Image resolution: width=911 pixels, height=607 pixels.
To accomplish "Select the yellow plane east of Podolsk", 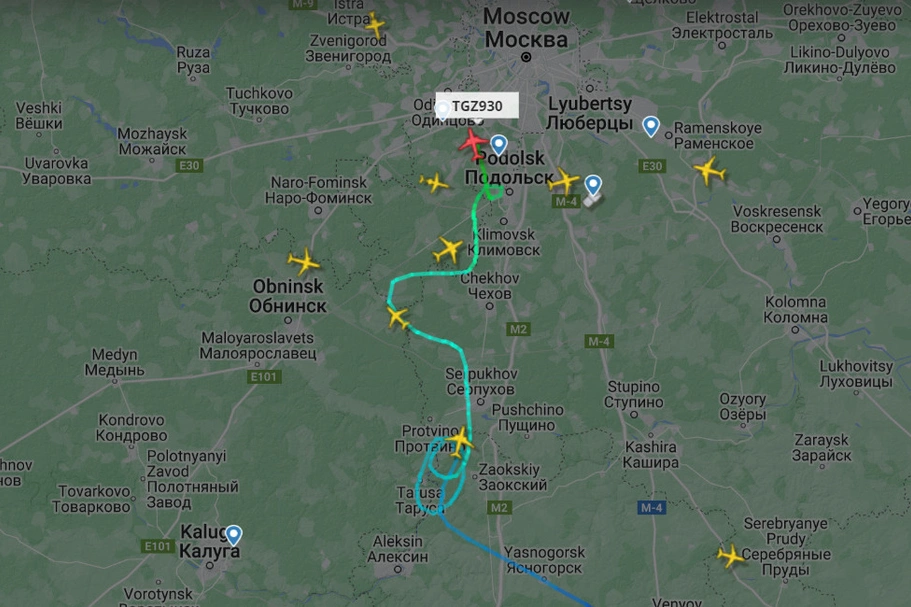I will (564, 181).
